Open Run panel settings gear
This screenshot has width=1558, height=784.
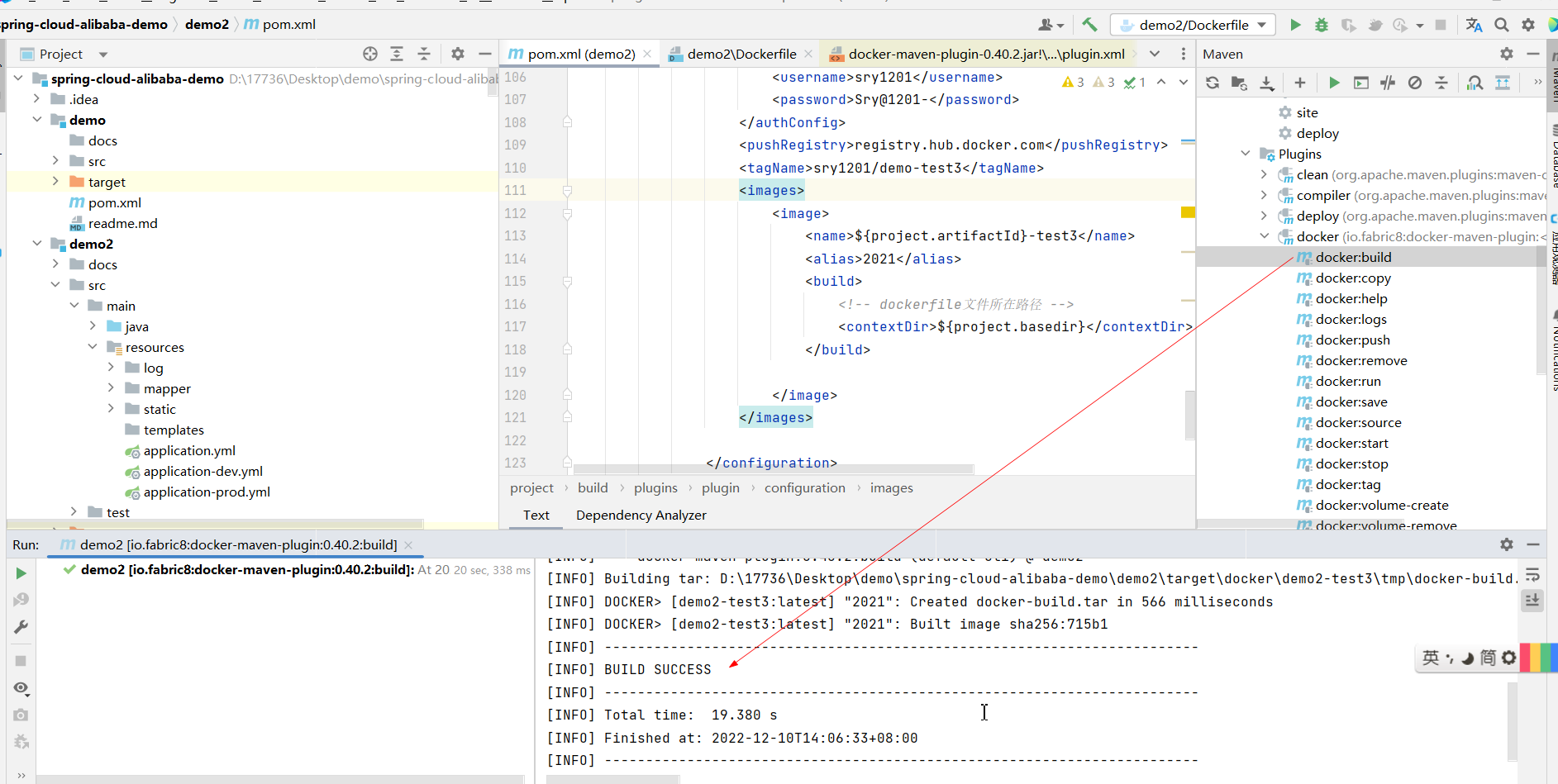coord(1507,544)
